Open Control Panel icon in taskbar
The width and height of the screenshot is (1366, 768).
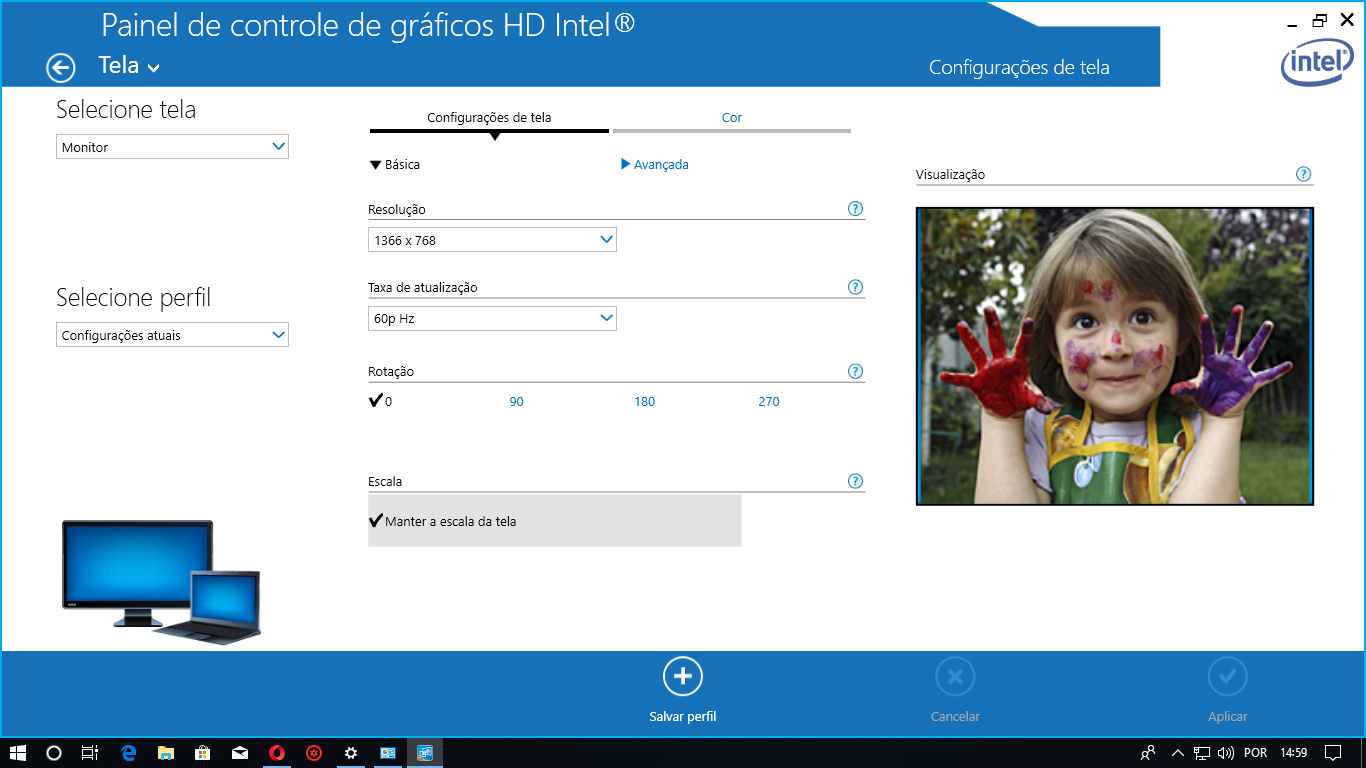tap(388, 753)
